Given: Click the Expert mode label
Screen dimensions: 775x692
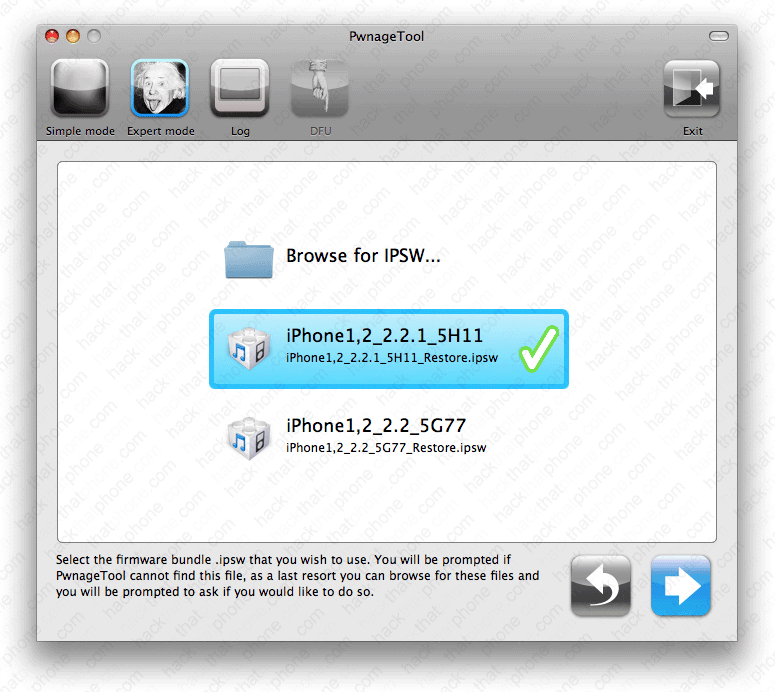Looking at the screenshot, I should click(x=161, y=131).
